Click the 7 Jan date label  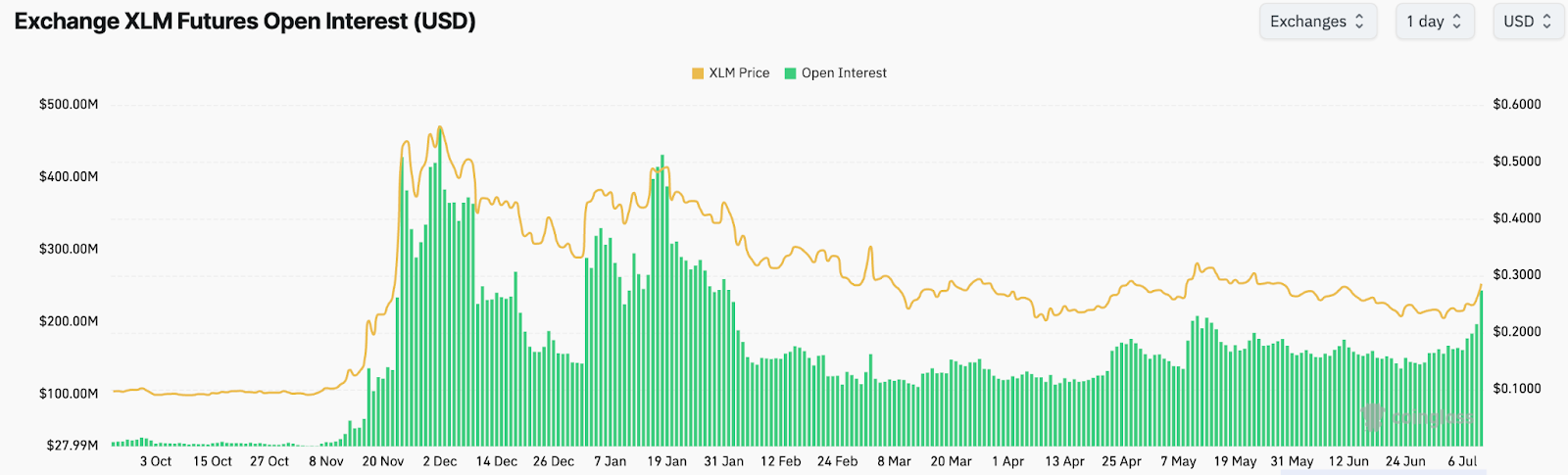[611, 461]
